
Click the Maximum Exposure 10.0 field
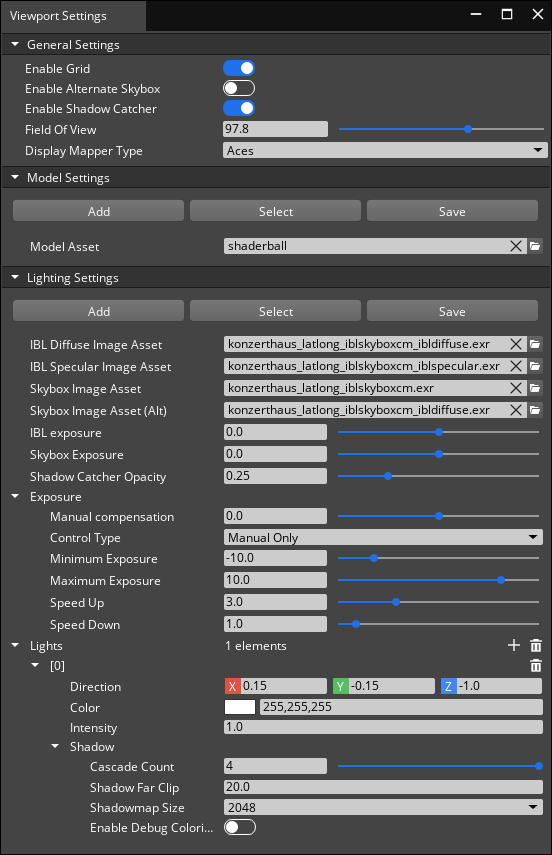tap(275, 580)
